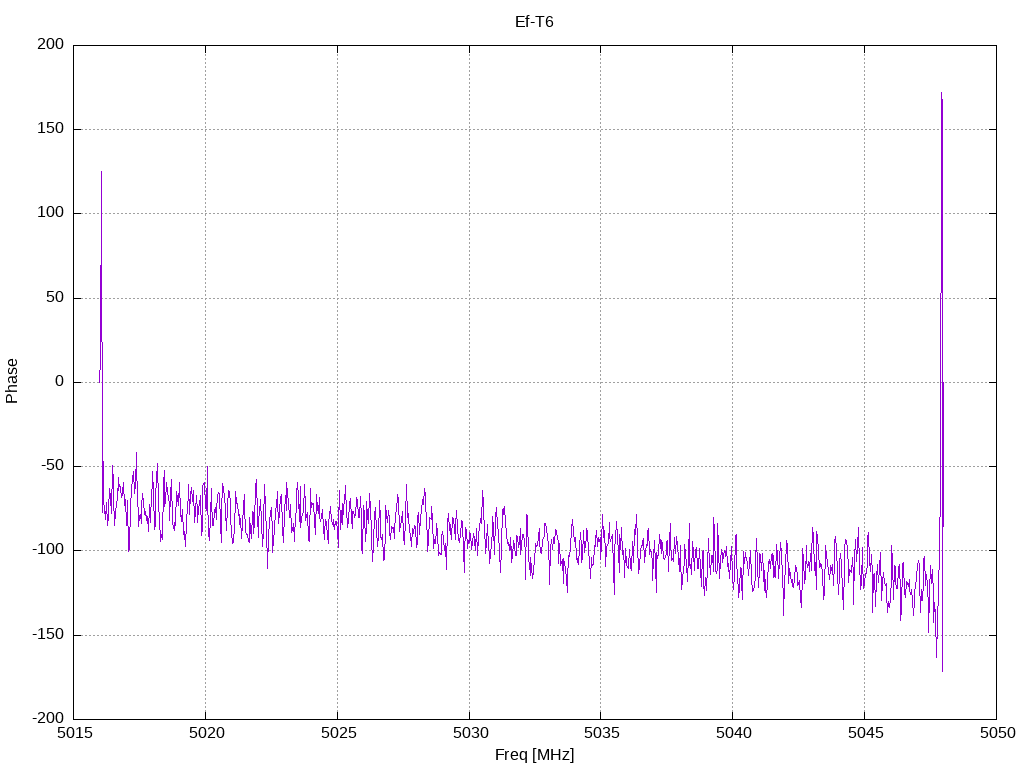Click the Phase y-axis label
The image size is (1024, 768).
coord(12,381)
